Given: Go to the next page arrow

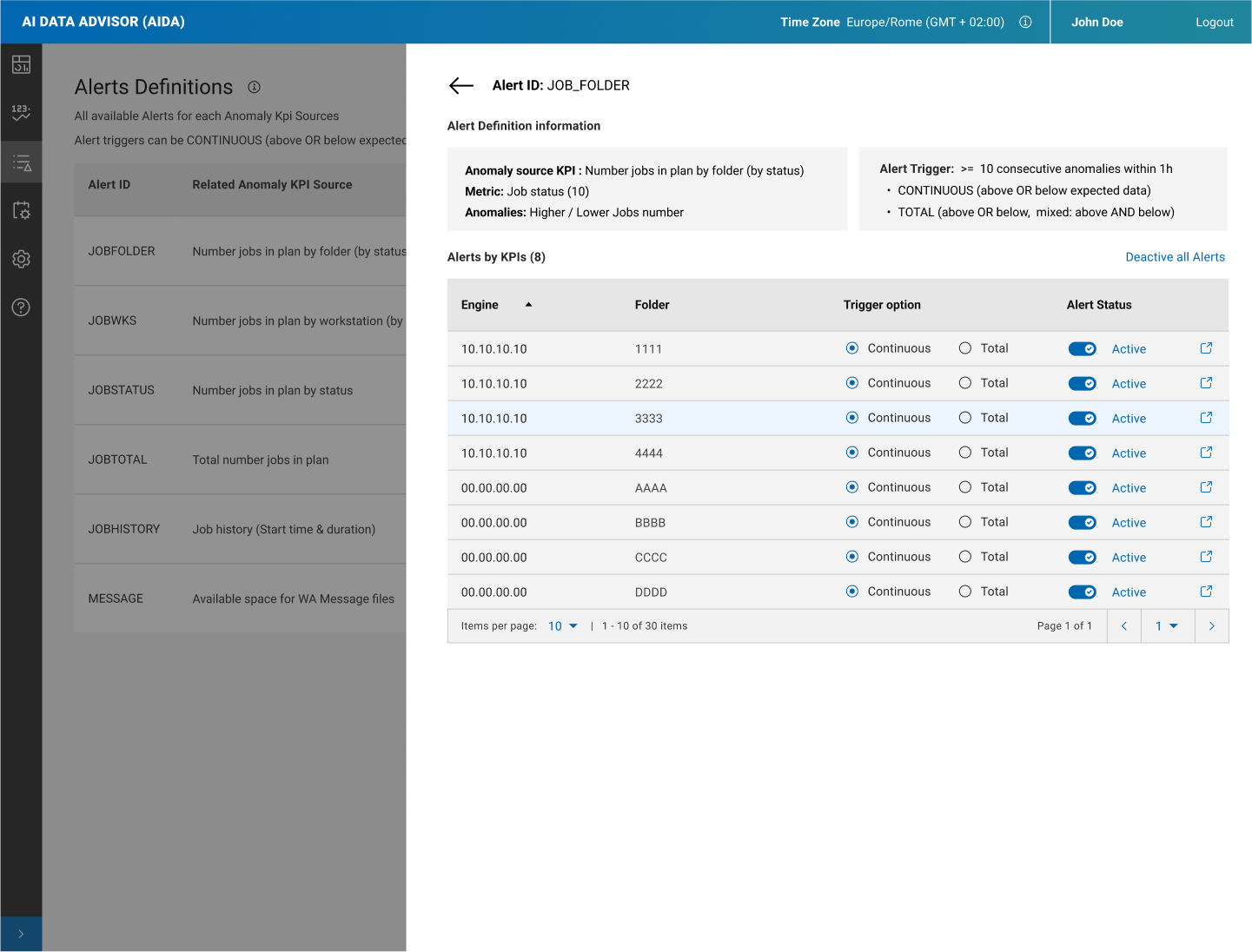Looking at the screenshot, I should 1211,626.
